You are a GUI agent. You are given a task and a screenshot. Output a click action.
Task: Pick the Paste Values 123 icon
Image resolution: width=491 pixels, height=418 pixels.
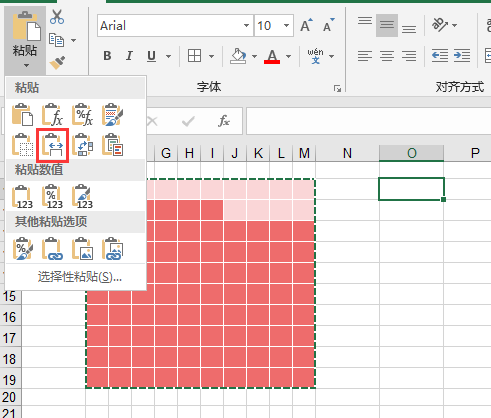(x=23, y=197)
